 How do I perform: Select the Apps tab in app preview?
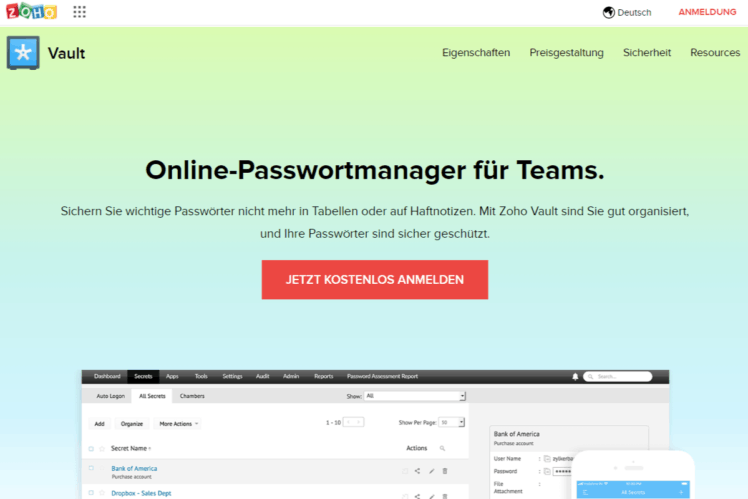[x=172, y=376]
